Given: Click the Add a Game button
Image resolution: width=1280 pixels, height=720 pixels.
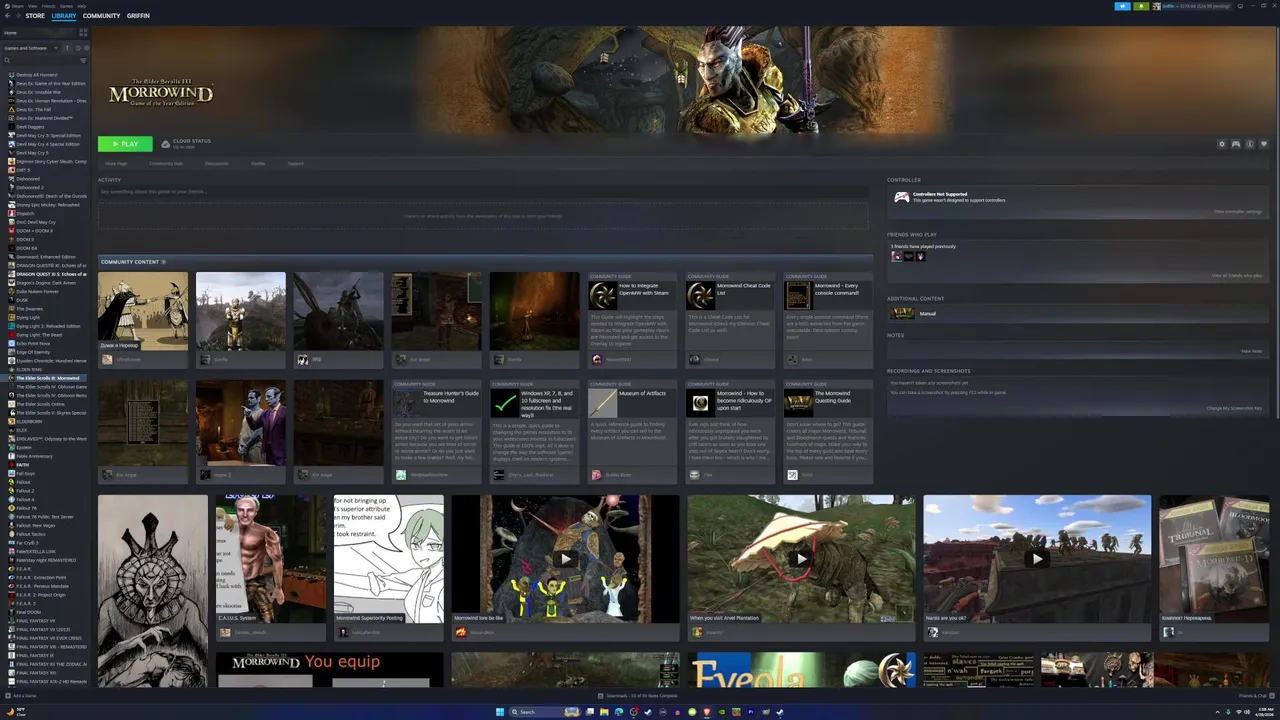Looking at the screenshot, I should tap(21, 695).
